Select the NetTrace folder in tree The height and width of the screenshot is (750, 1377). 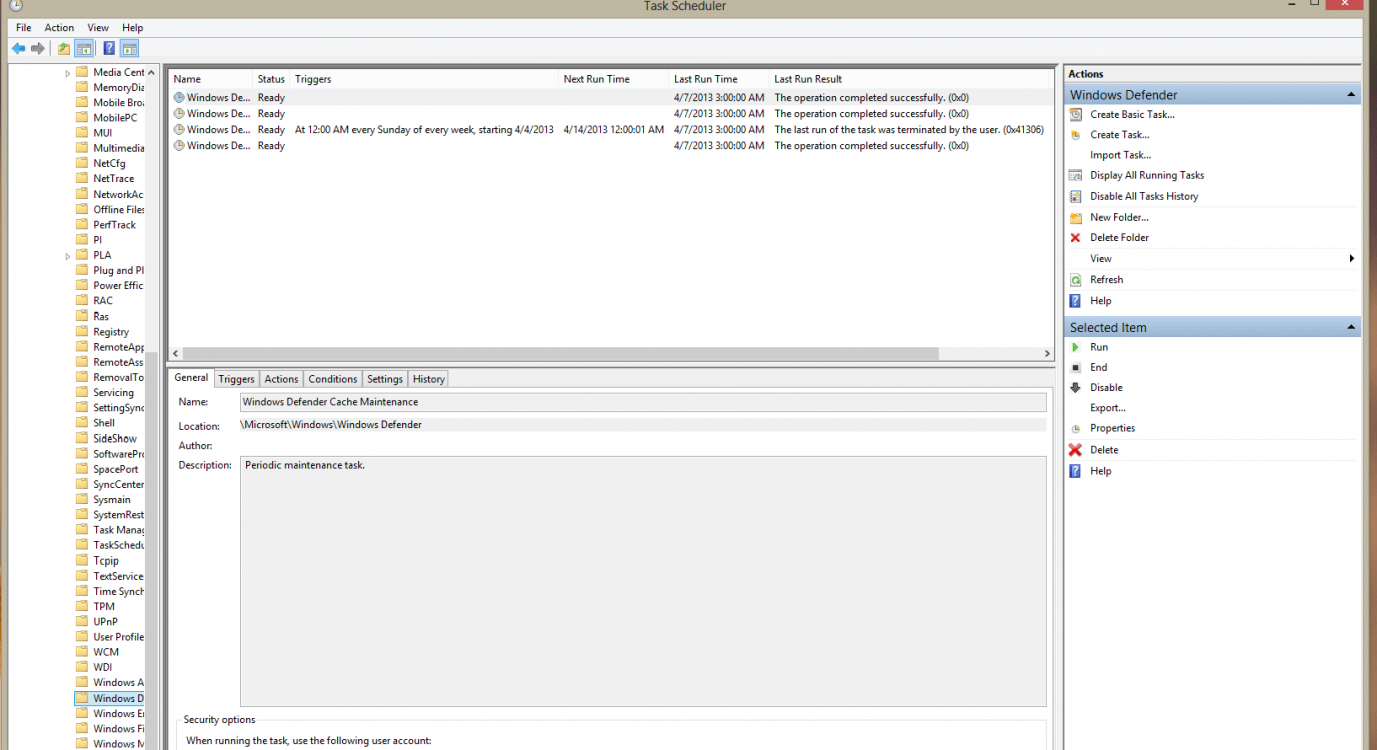pyautogui.click(x=105, y=179)
